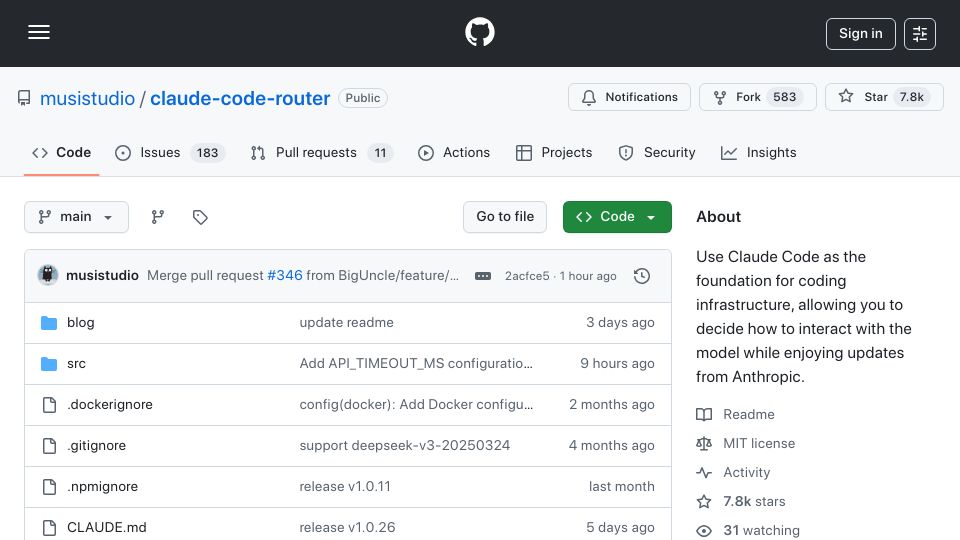The width and height of the screenshot is (960, 540).
Task: View the Insights tab
Action: click(x=759, y=152)
